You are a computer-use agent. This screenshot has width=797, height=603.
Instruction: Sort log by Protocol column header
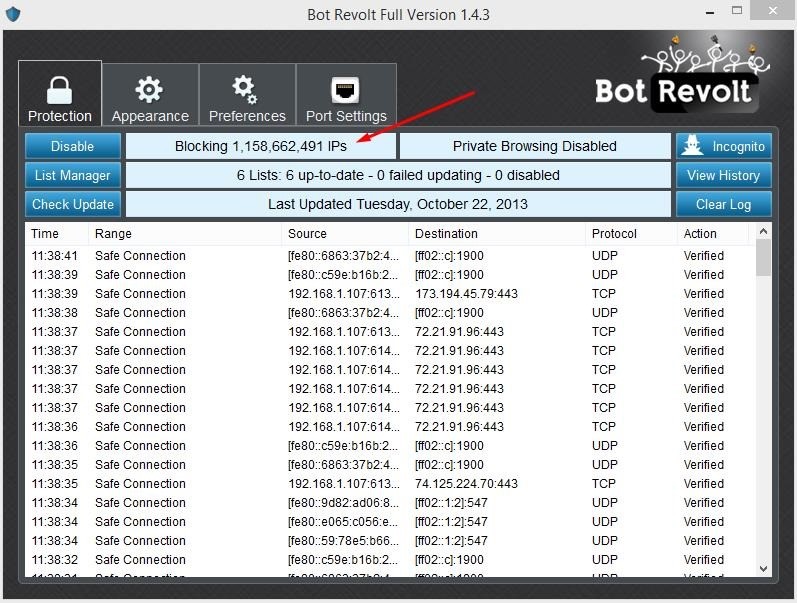point(631,233)
